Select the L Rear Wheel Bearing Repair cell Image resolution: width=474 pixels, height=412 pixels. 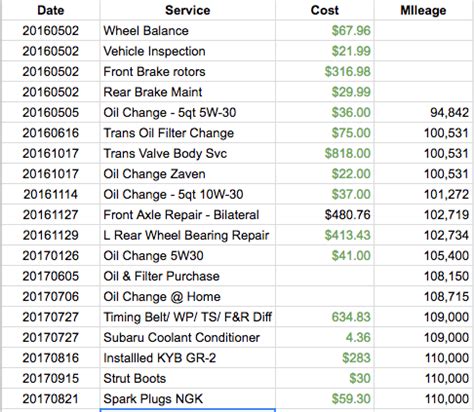pyautogui.click(x=188, y=235)
